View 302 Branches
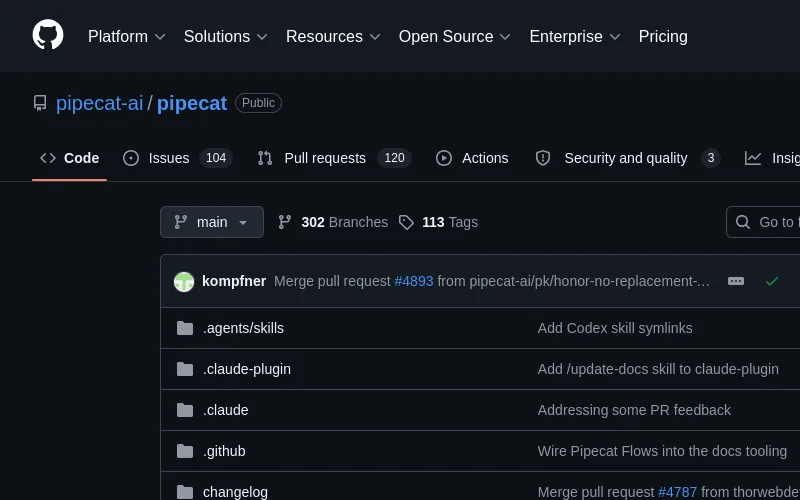The height and width of the screenshot is (500, 800). click(x=333, y=222)
